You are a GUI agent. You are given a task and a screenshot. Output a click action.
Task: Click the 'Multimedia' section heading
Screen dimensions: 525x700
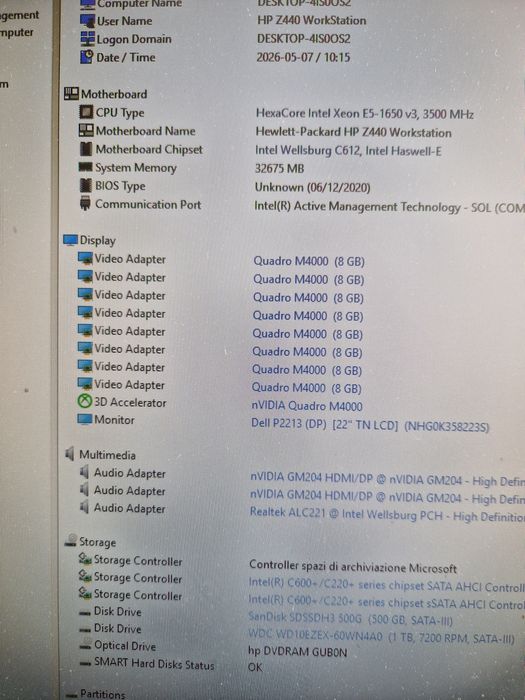point(107,455)
